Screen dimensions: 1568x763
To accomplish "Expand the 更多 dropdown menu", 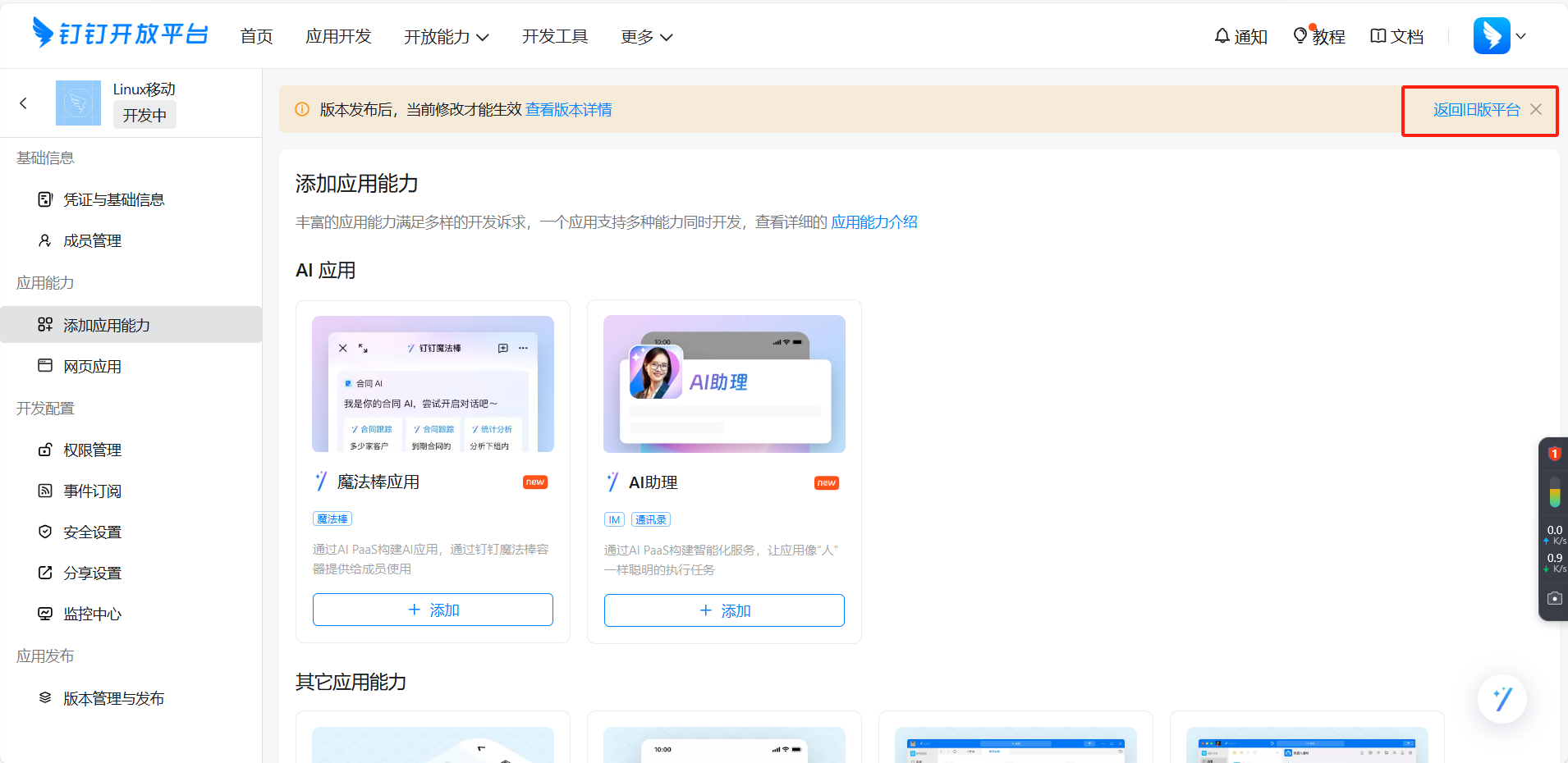I will click(x=646, y=37).
